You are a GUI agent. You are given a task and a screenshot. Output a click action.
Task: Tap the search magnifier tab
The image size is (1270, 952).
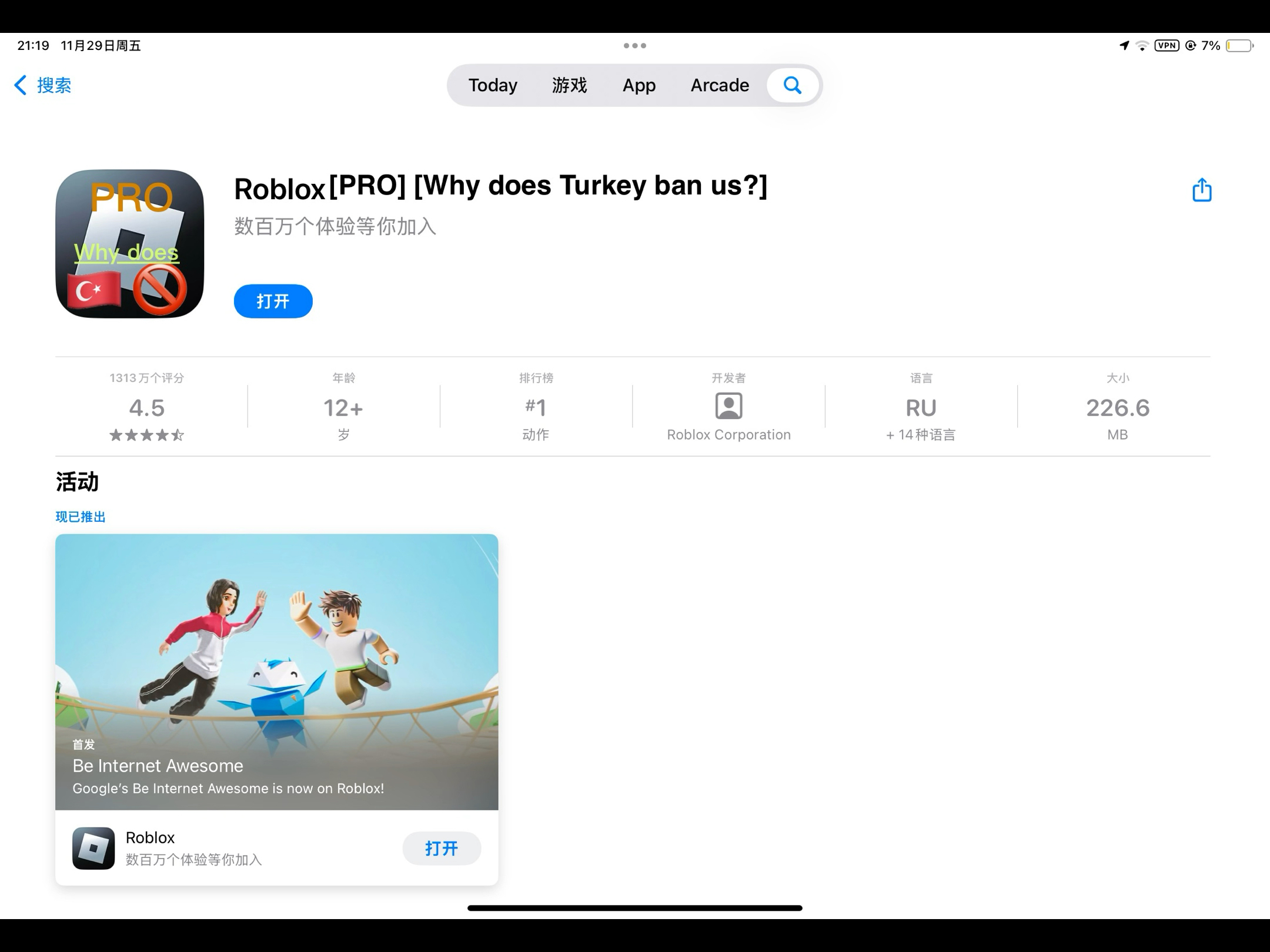coord(793,85)
